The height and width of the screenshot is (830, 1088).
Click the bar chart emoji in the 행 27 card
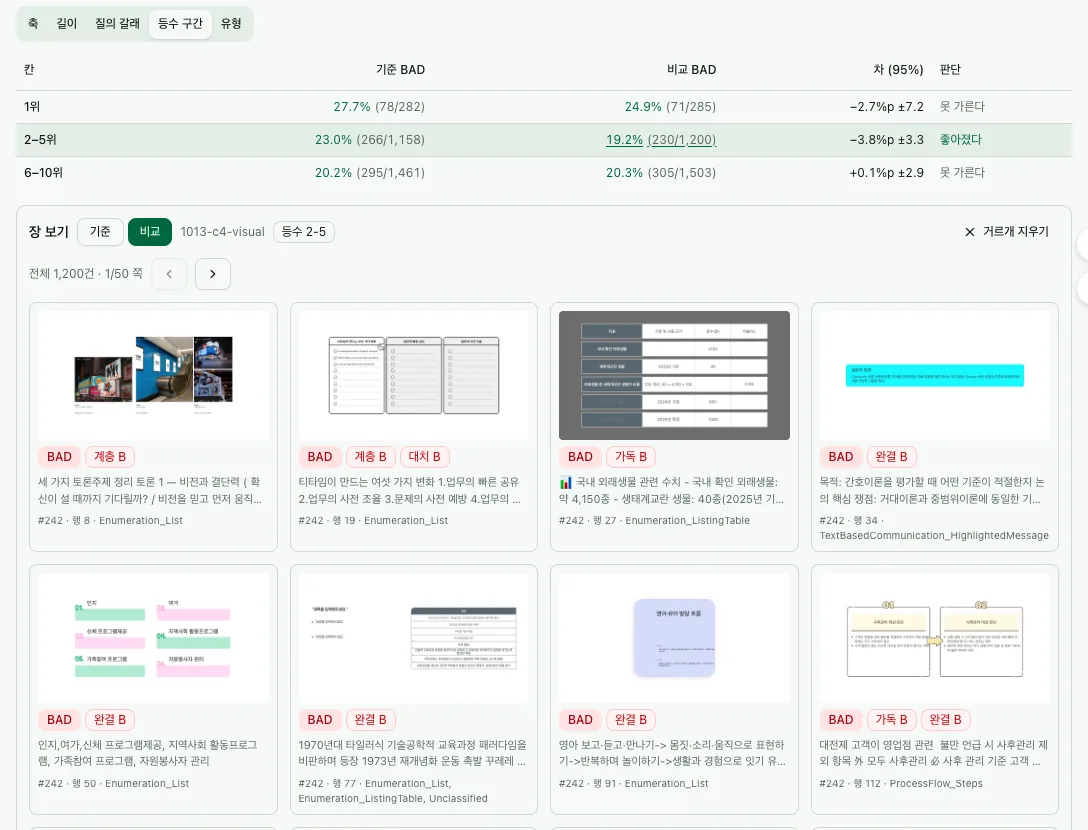click(x=566, y=482)
